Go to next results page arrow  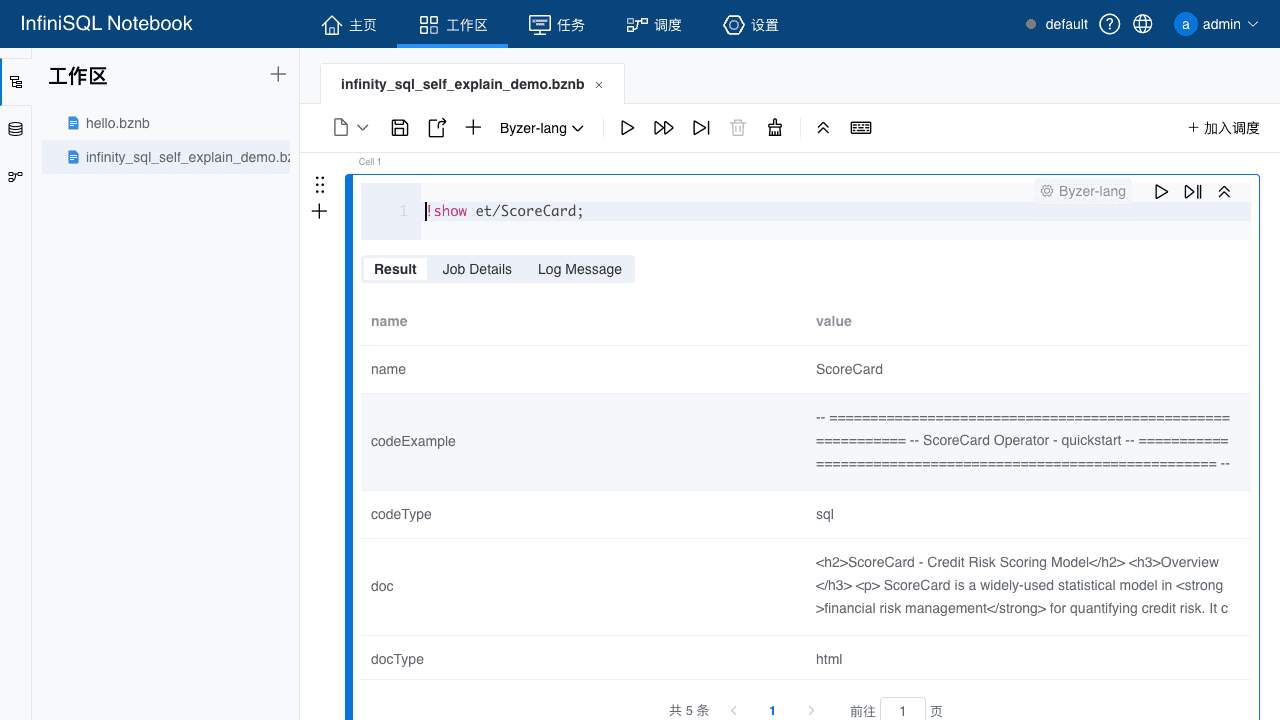click(x=811, y=711)
